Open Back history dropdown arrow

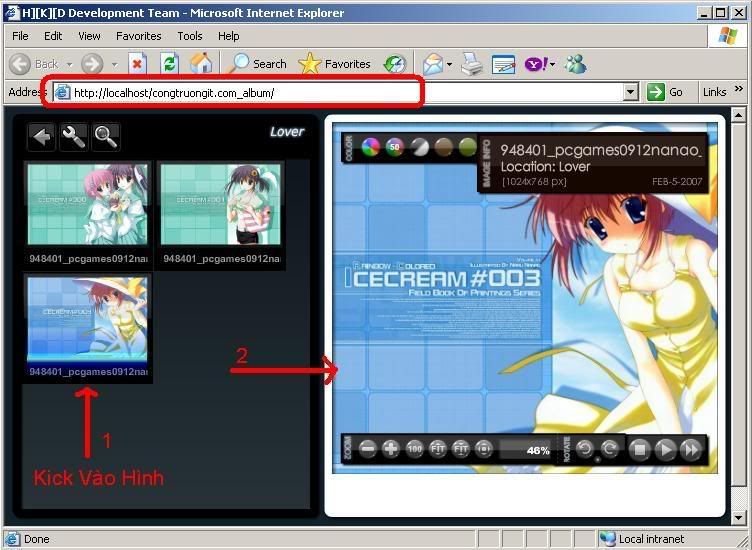point(70,64)
